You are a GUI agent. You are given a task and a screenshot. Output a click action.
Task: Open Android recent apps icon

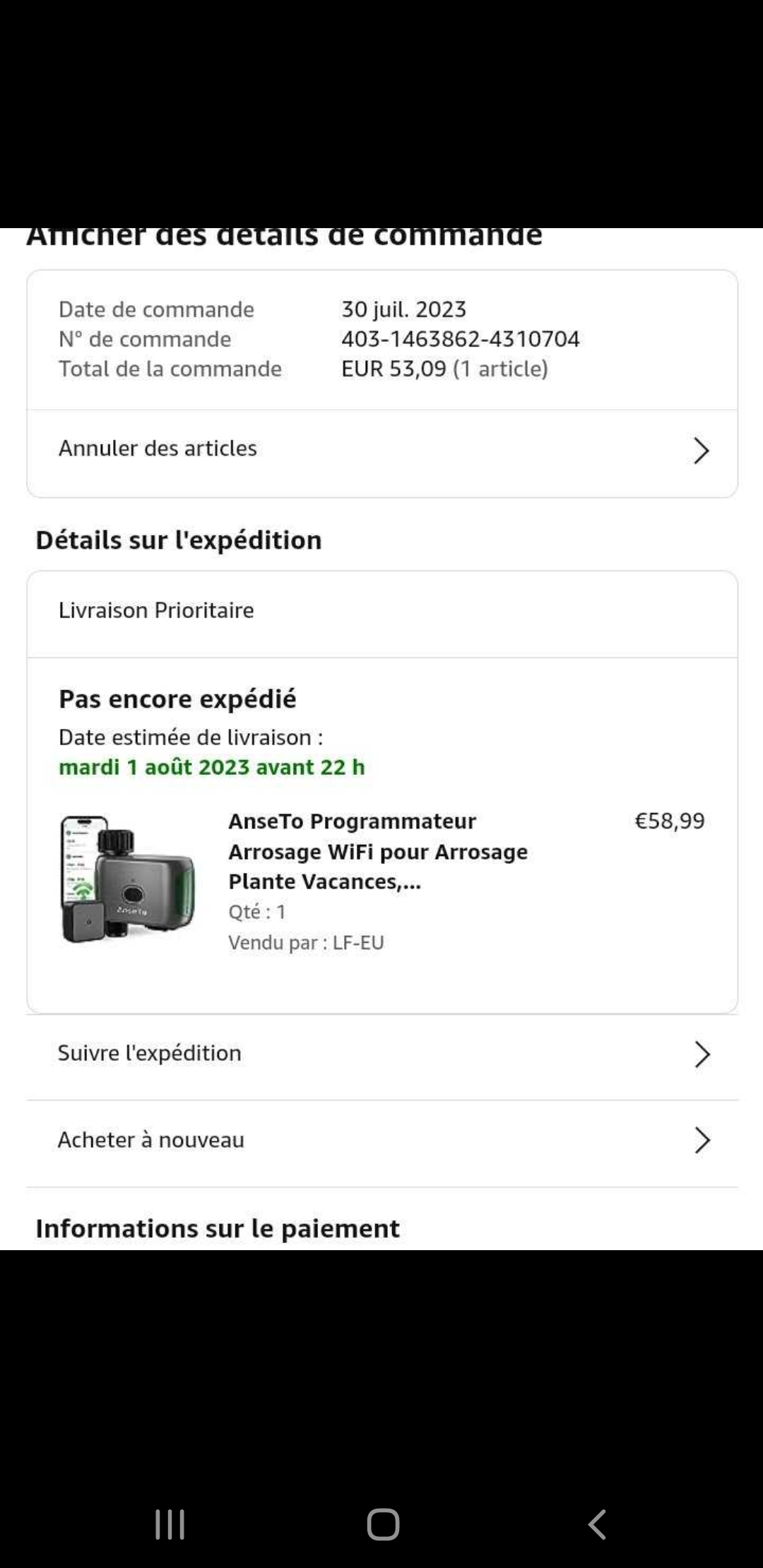click(x=170, y=1524)
